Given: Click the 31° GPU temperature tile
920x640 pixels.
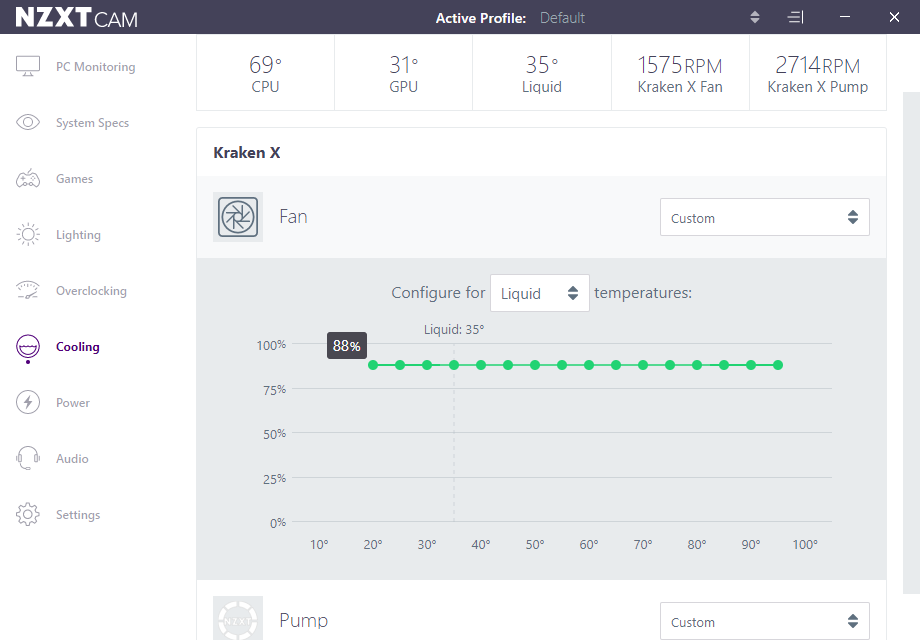Looking at the screenshot, I should pos(404,73).
